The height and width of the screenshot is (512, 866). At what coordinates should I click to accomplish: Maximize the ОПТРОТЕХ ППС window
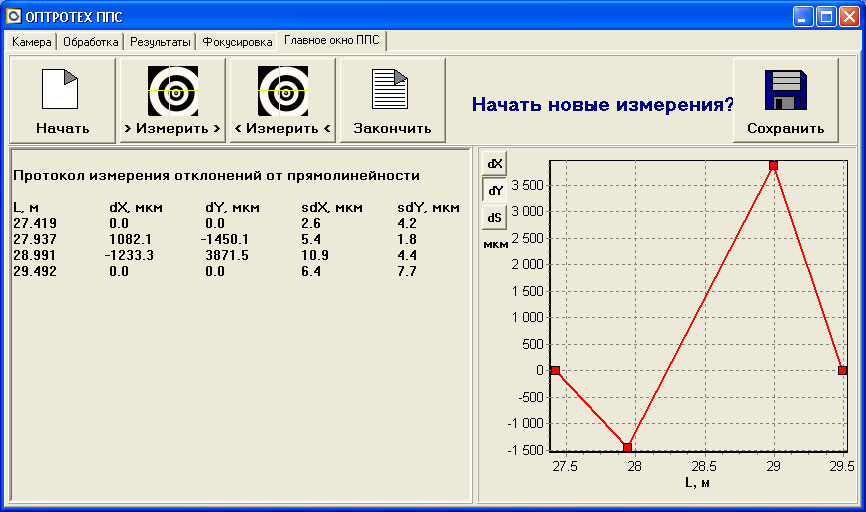click(826, 17)
